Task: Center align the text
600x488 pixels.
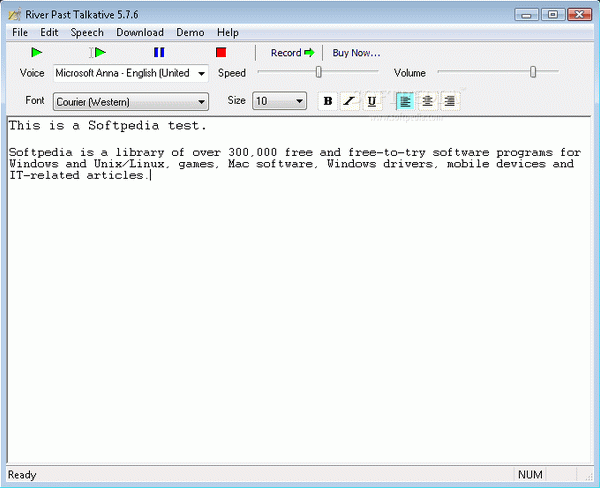Action: point(427,101)
